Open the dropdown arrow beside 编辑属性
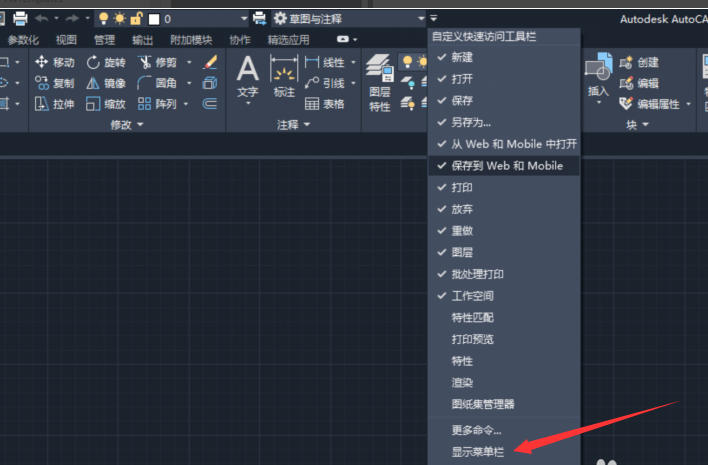 pyautogui.click(x=688, y=104)
